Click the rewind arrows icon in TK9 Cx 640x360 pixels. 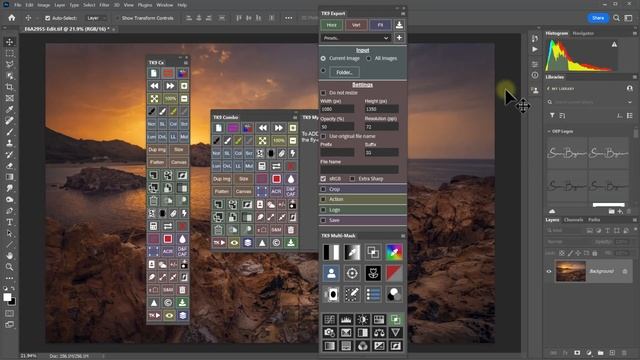(x=154, y=86)
